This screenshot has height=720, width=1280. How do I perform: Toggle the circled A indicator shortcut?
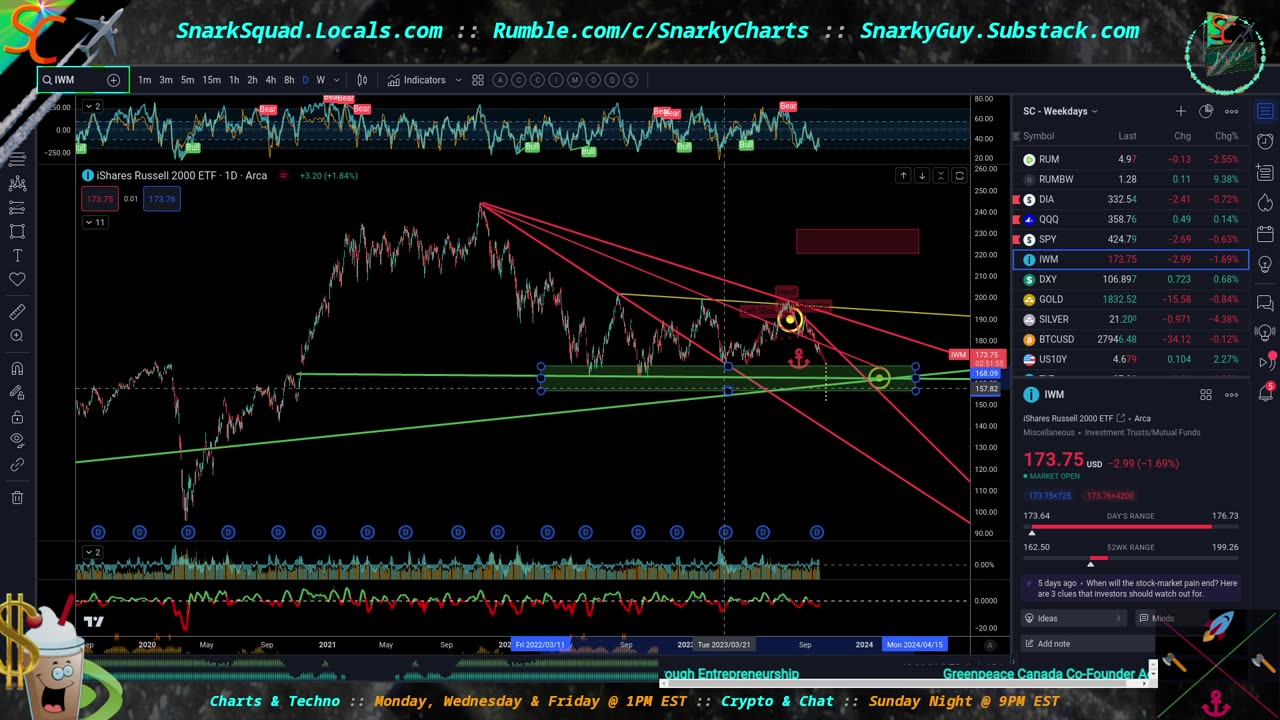[x=501, y=80]
